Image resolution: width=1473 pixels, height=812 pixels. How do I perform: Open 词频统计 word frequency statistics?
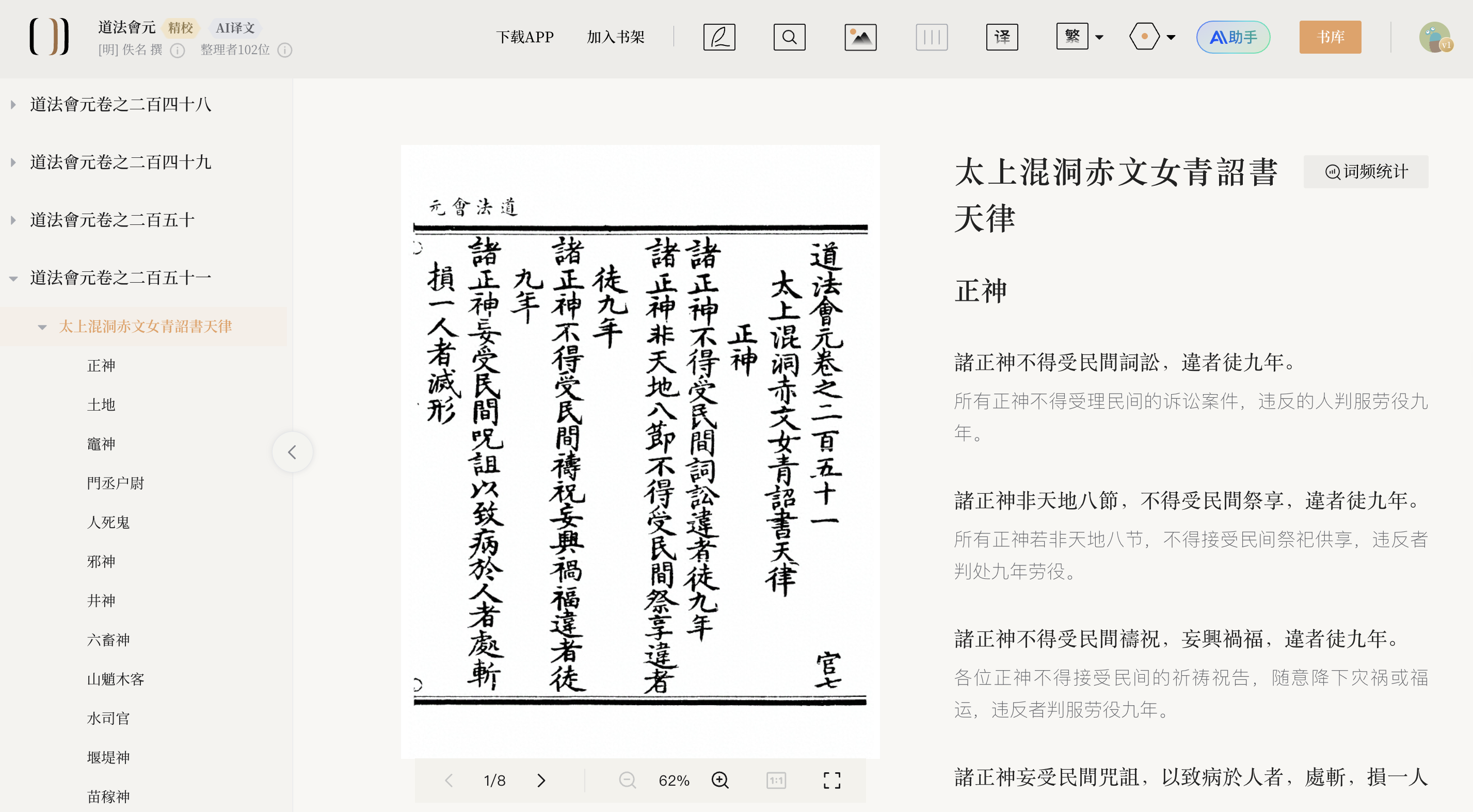tap(1366, 171)
